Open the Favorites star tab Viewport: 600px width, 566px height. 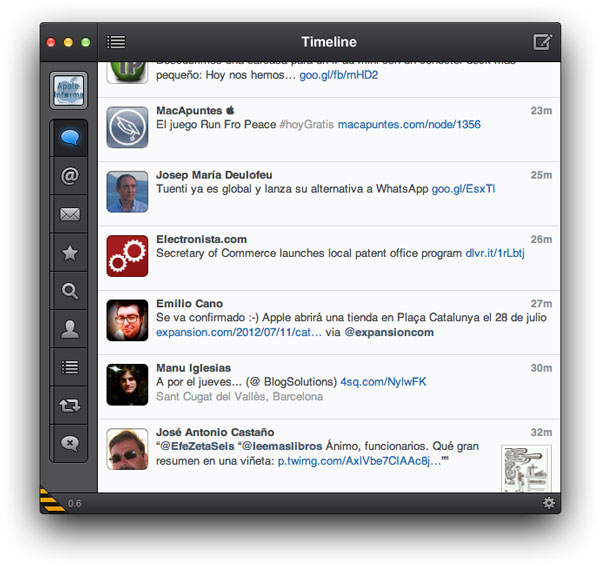pyautogui.click(x=70, y=253)
